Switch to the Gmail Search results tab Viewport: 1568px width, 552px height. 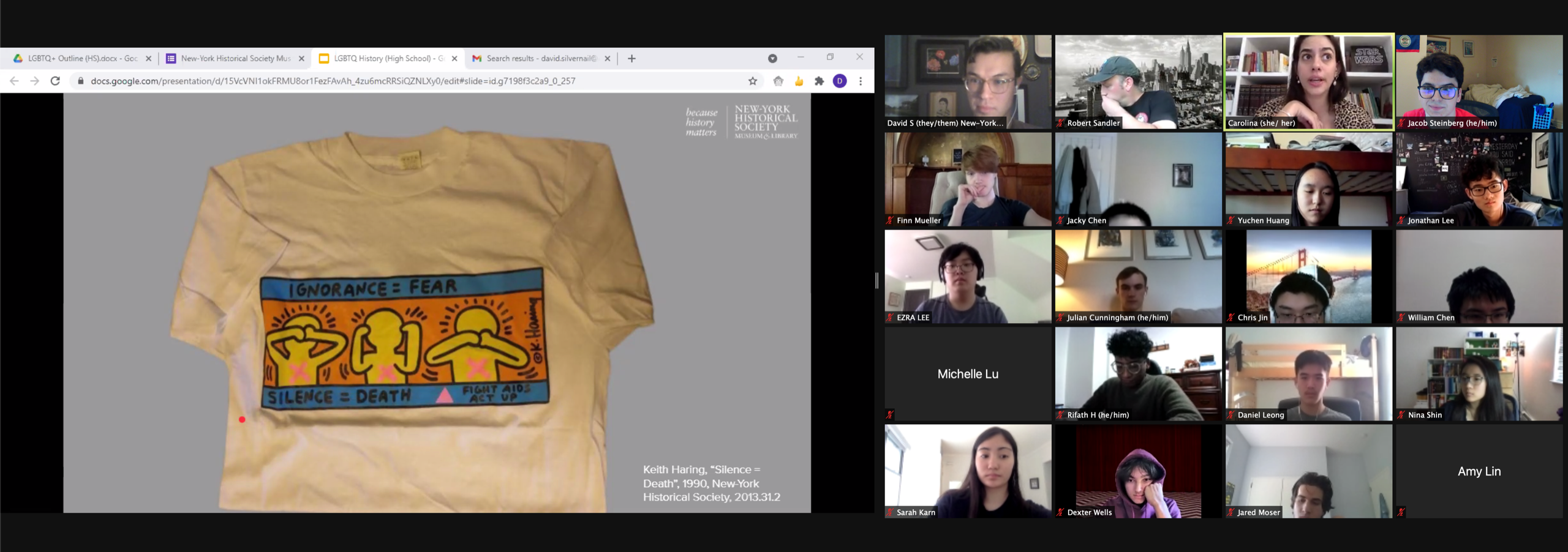point(541,59)
